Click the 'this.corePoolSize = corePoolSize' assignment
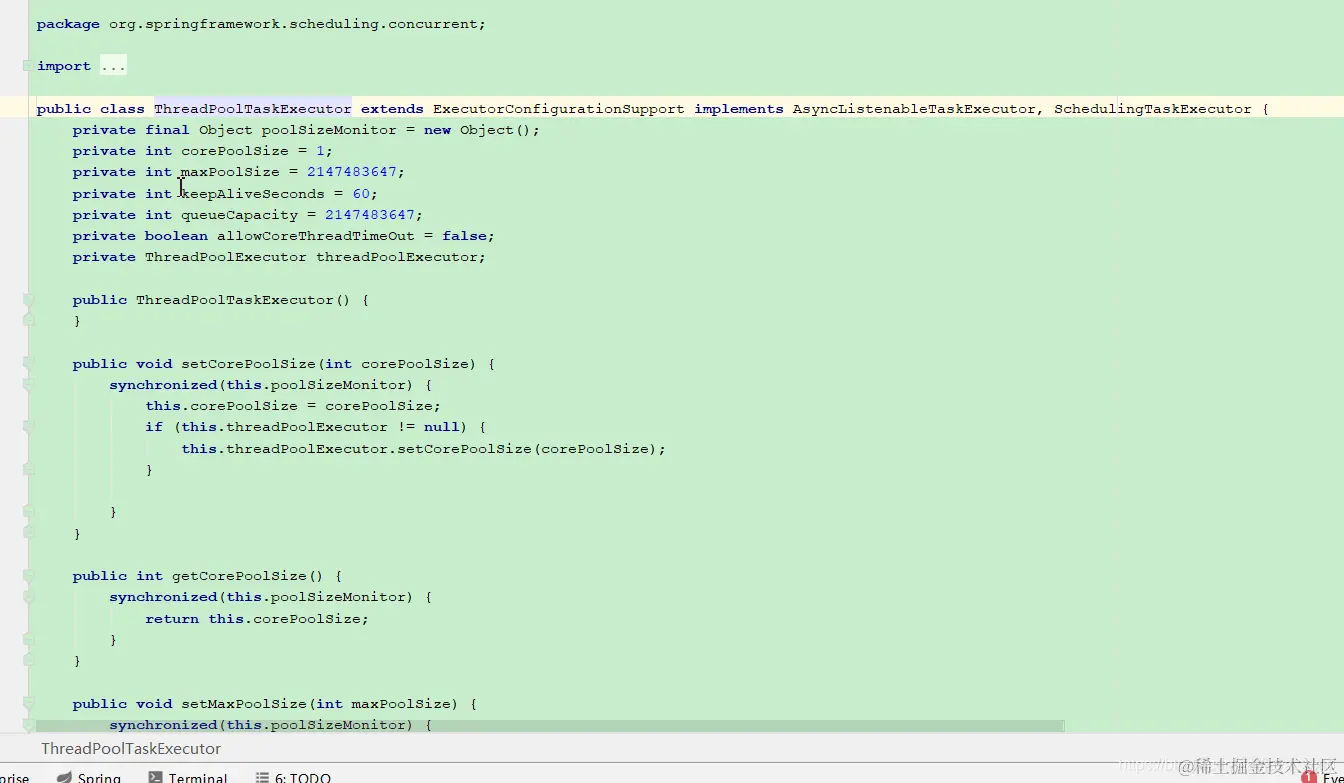Screen dimensions: 1344x783 point(293,406)
